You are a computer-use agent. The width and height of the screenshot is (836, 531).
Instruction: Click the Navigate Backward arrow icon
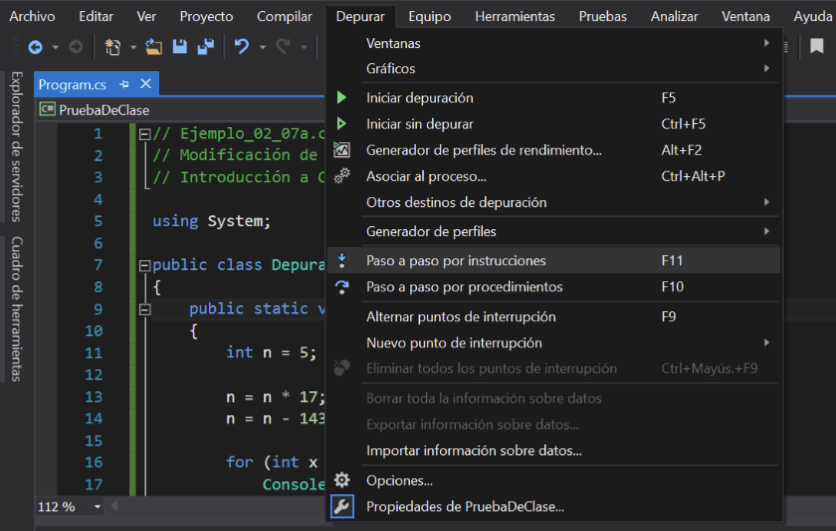coord(35,47)
